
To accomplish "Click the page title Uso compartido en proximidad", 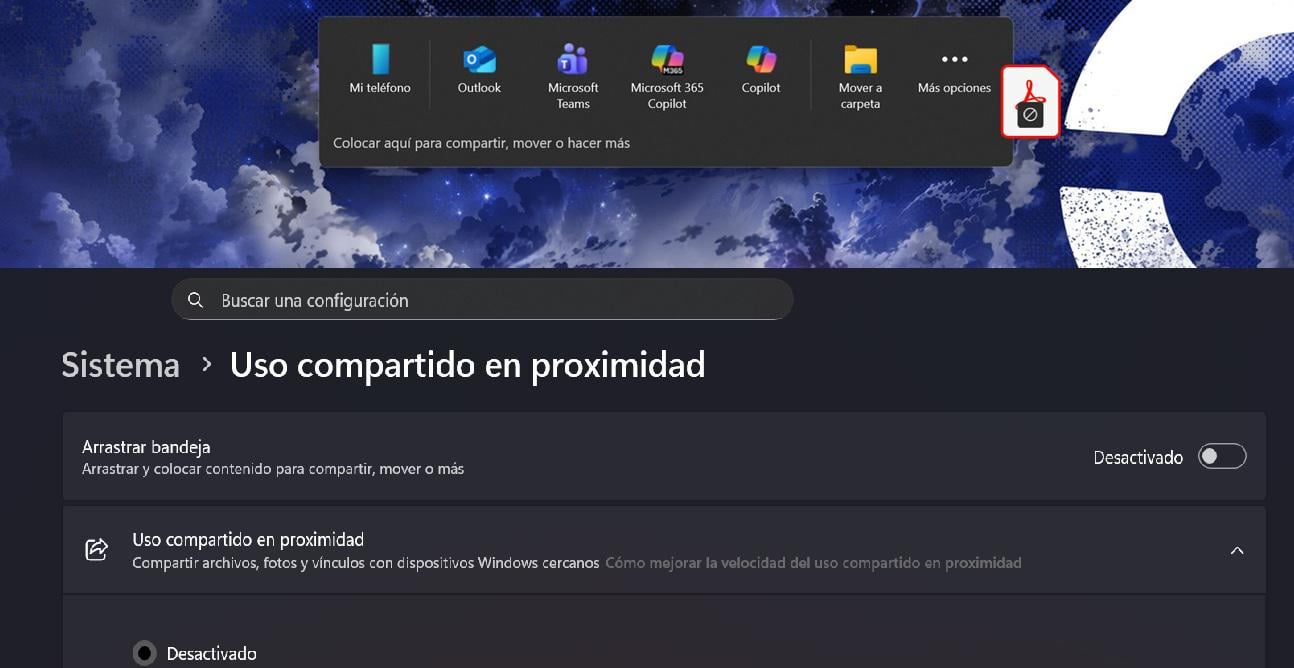I will pyautogui.click(x=467, y=365).
